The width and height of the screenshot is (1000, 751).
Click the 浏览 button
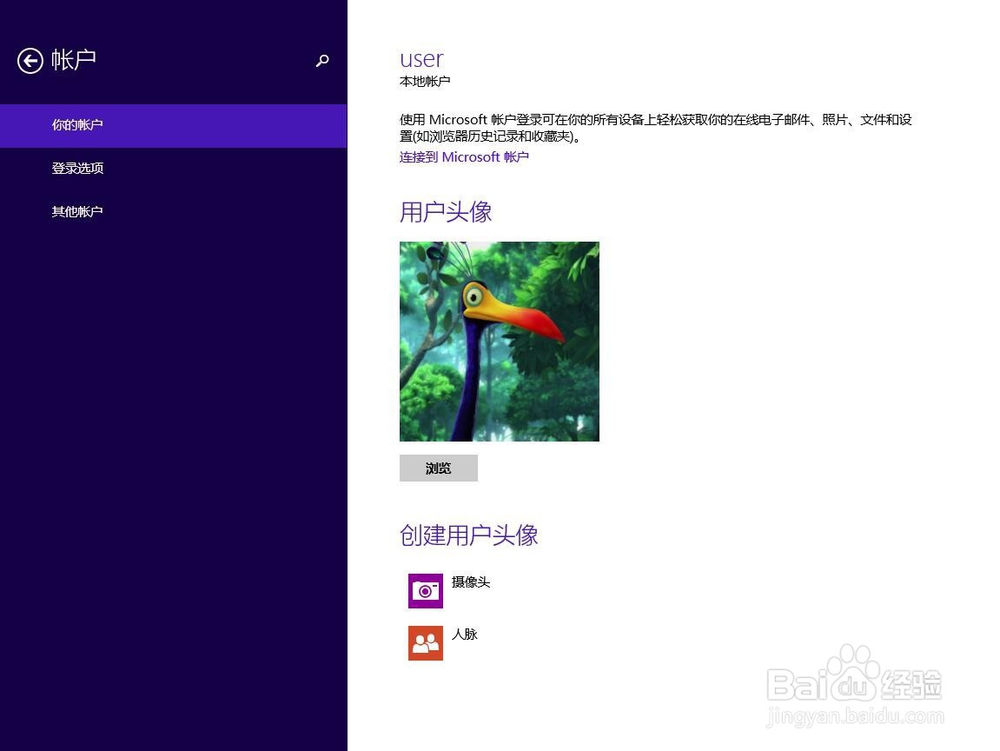click(x=438, y=468)
